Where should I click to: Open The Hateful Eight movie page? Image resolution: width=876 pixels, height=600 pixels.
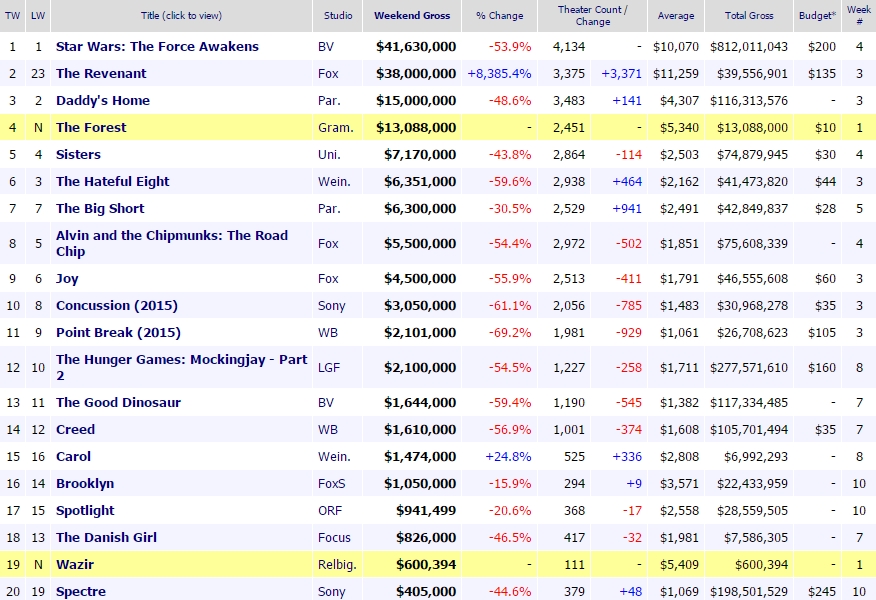(x=112, y=182)
